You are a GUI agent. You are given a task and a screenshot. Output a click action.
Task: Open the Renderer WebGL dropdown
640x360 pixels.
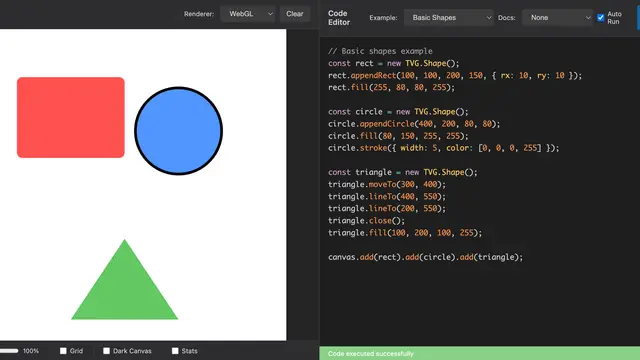(x=248, y=14)
